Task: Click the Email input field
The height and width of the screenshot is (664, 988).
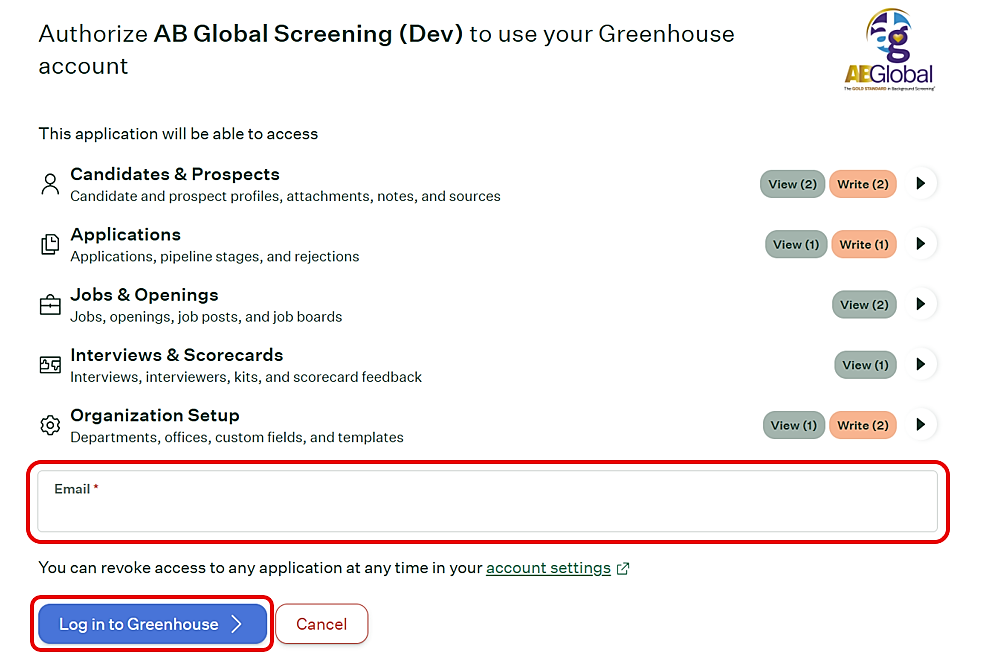Action: click(x=487, y=501)
